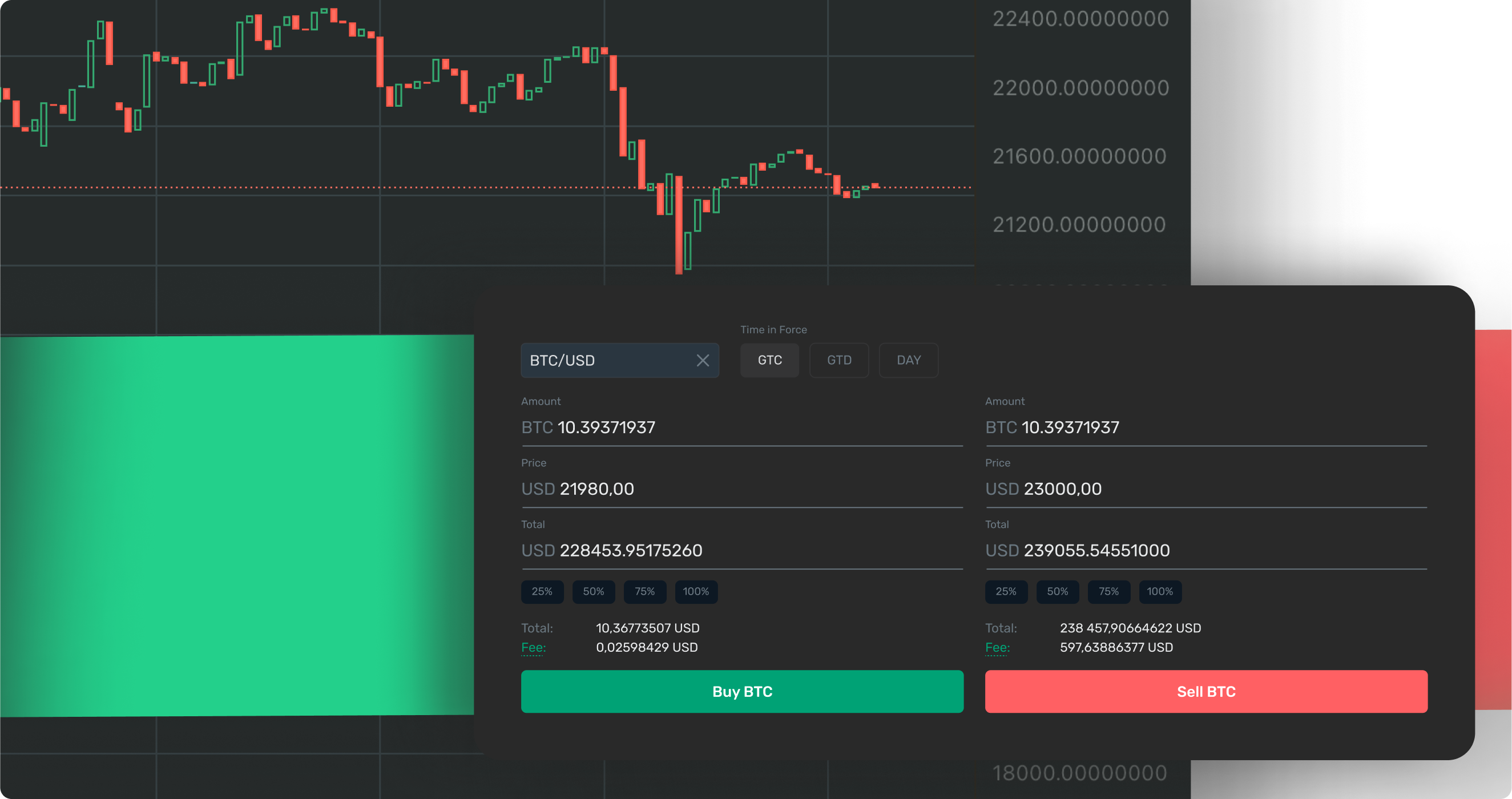Edit the sell Amount BTC field
1512x799 pixels.
coord(1205,428)
